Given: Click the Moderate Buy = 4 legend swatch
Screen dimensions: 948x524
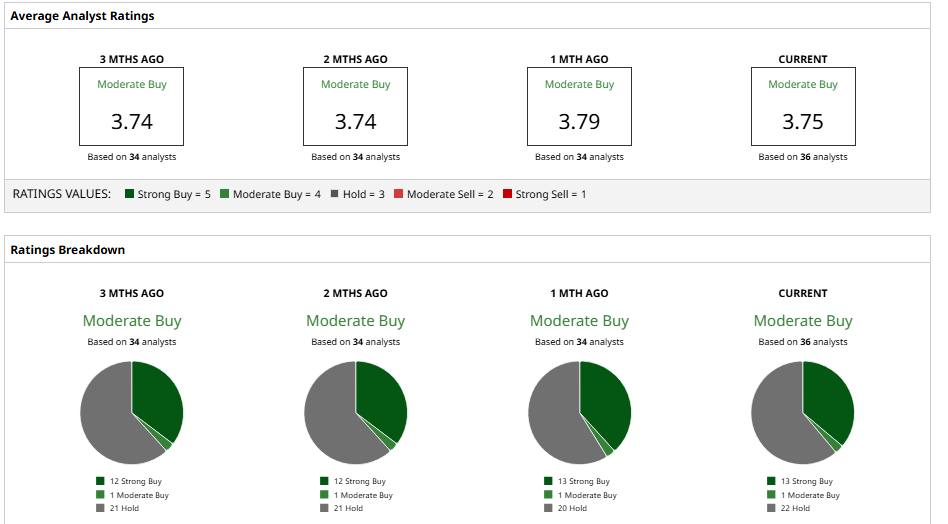Looking at the screenshot, I should [225, 194].
